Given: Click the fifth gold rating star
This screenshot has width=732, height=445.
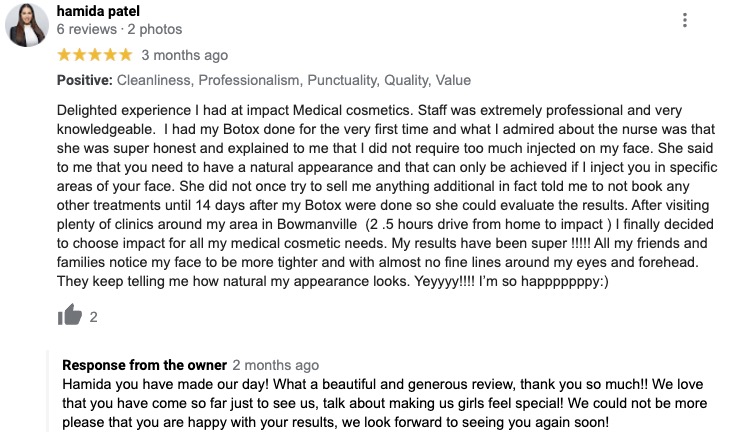Looking at the screenshot, I should pyautogui.click(x=125, y=55).
